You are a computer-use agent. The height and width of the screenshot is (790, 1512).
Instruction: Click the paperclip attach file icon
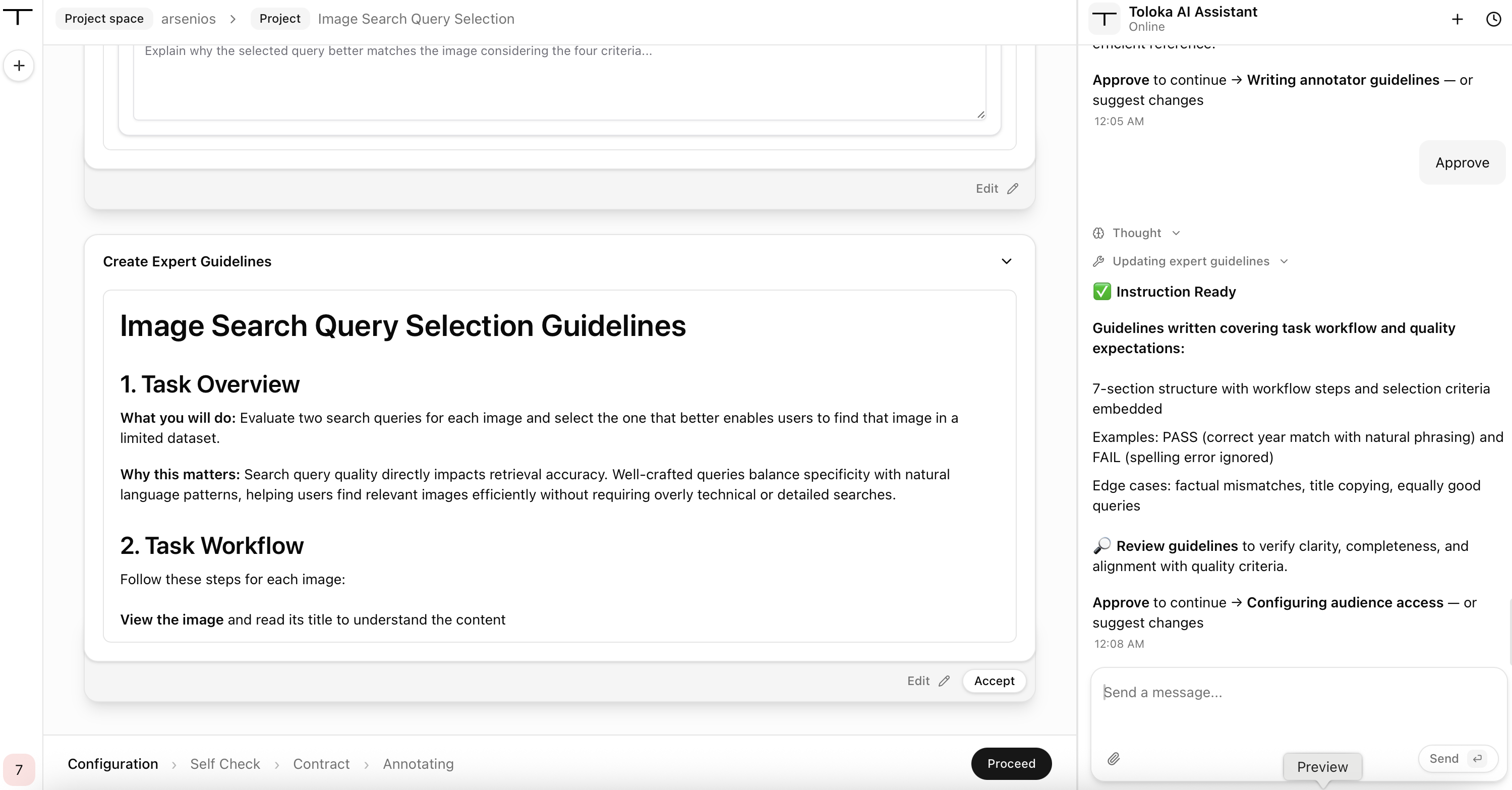coord(1114,759)
